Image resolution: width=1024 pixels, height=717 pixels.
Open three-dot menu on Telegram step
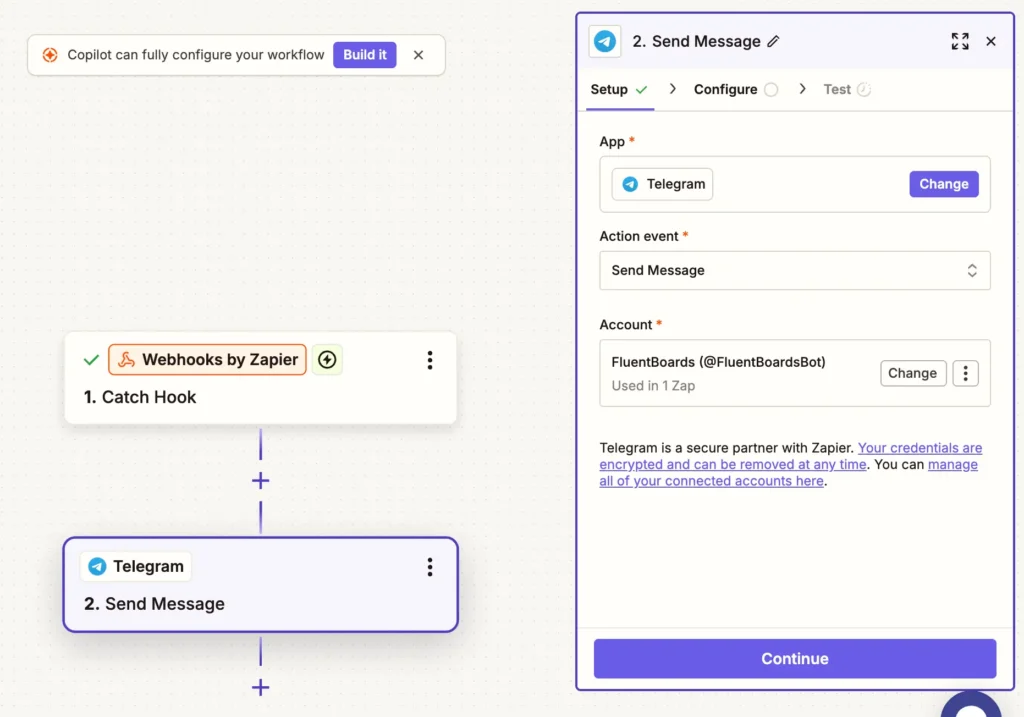point(430,568)
